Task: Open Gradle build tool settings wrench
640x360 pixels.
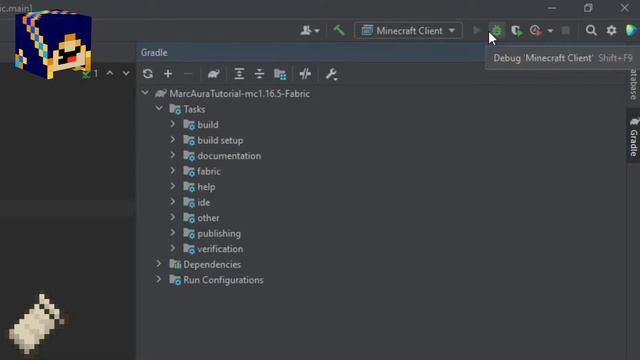Action: 331,74
